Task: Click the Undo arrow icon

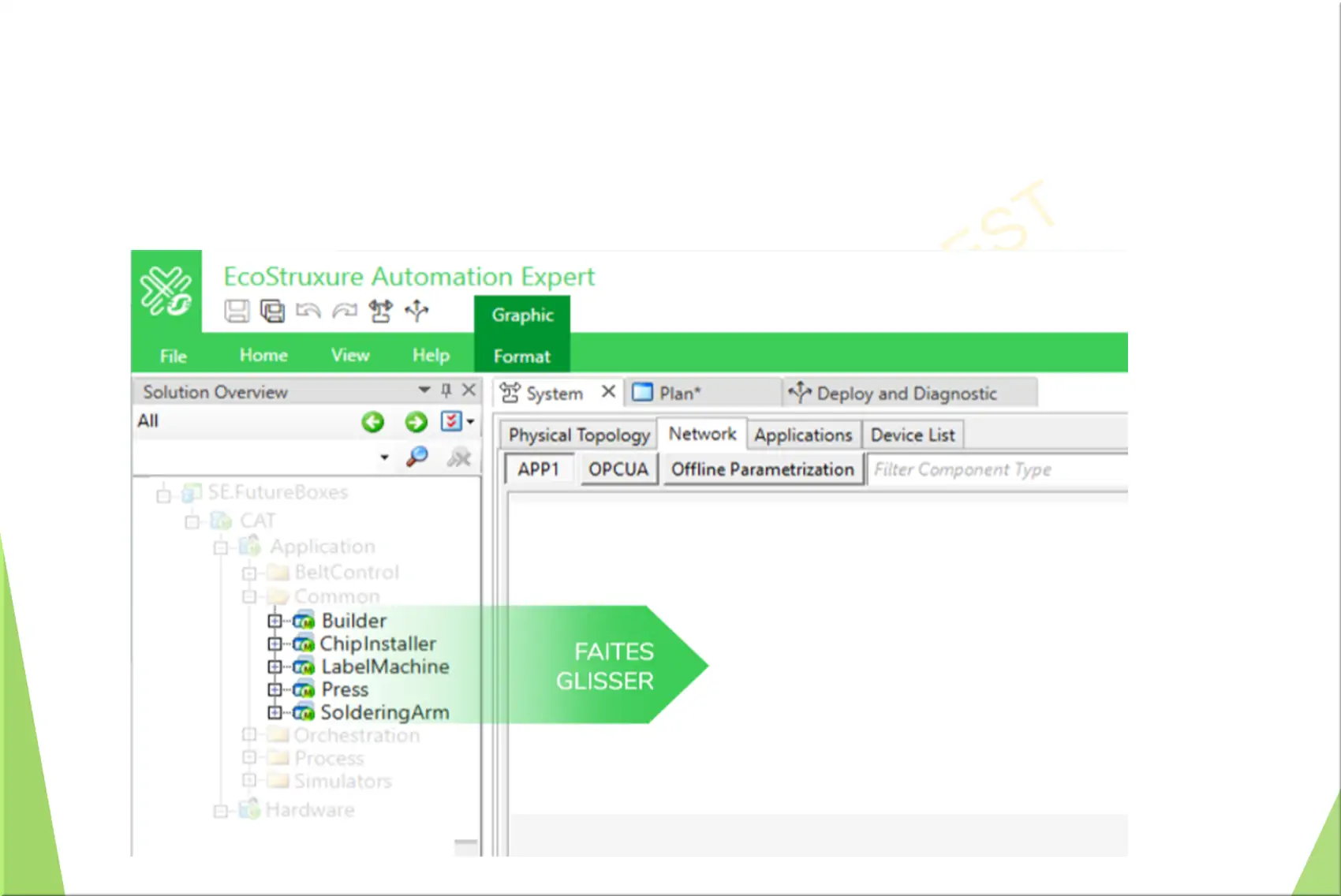Action: (308, 311)
